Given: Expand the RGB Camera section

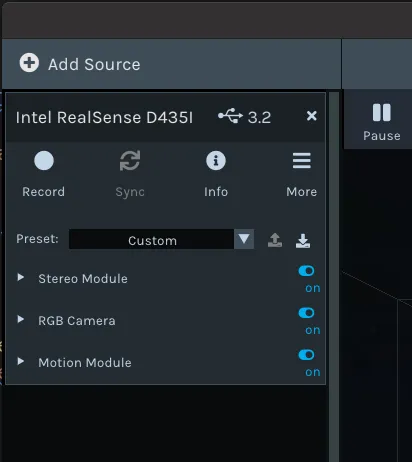Looking at the screenshot, I should pyautogui.click(x=21, y=319).
